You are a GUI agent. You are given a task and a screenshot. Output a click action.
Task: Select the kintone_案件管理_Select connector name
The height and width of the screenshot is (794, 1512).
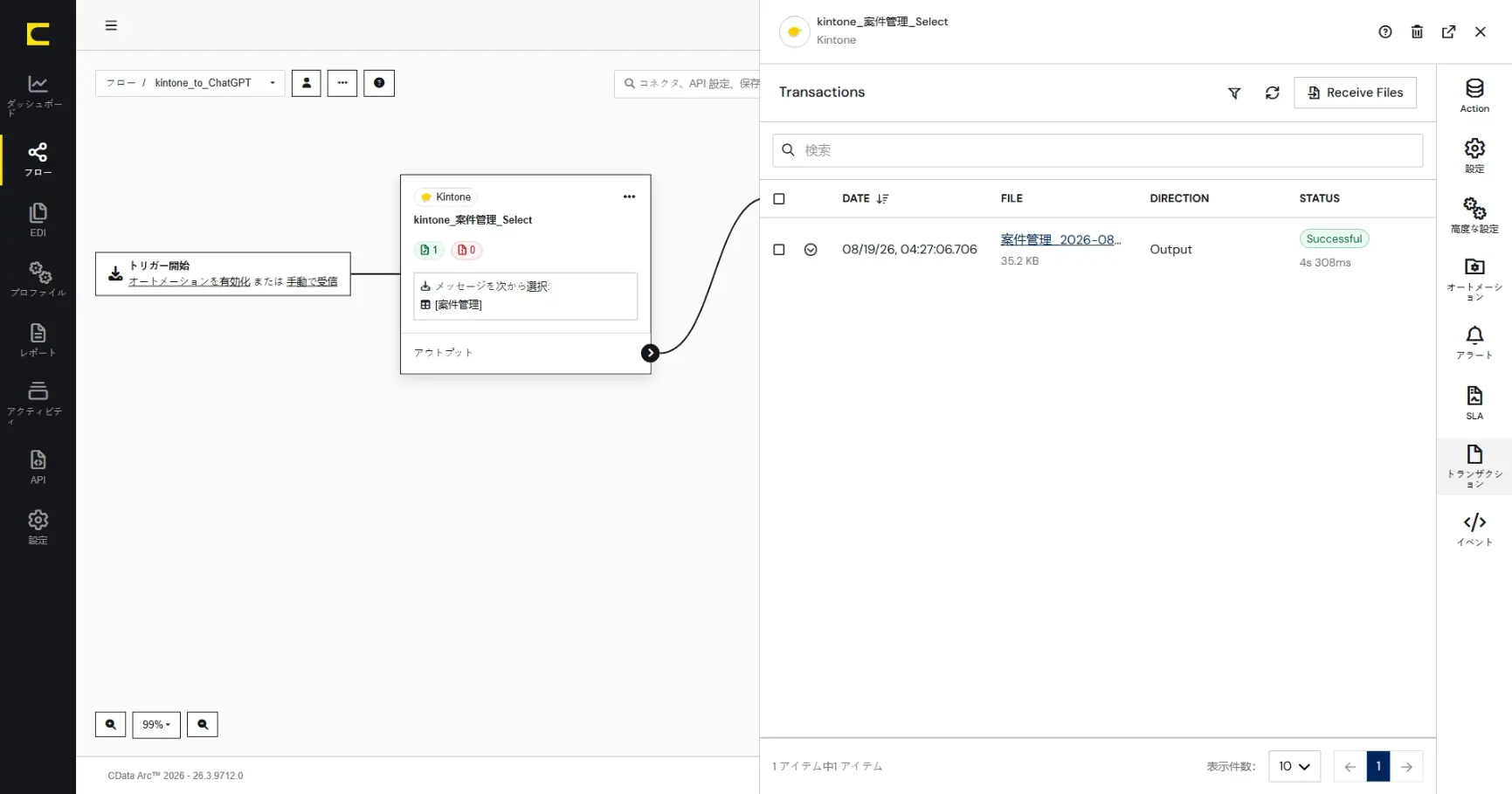click(x=473, y=220)
